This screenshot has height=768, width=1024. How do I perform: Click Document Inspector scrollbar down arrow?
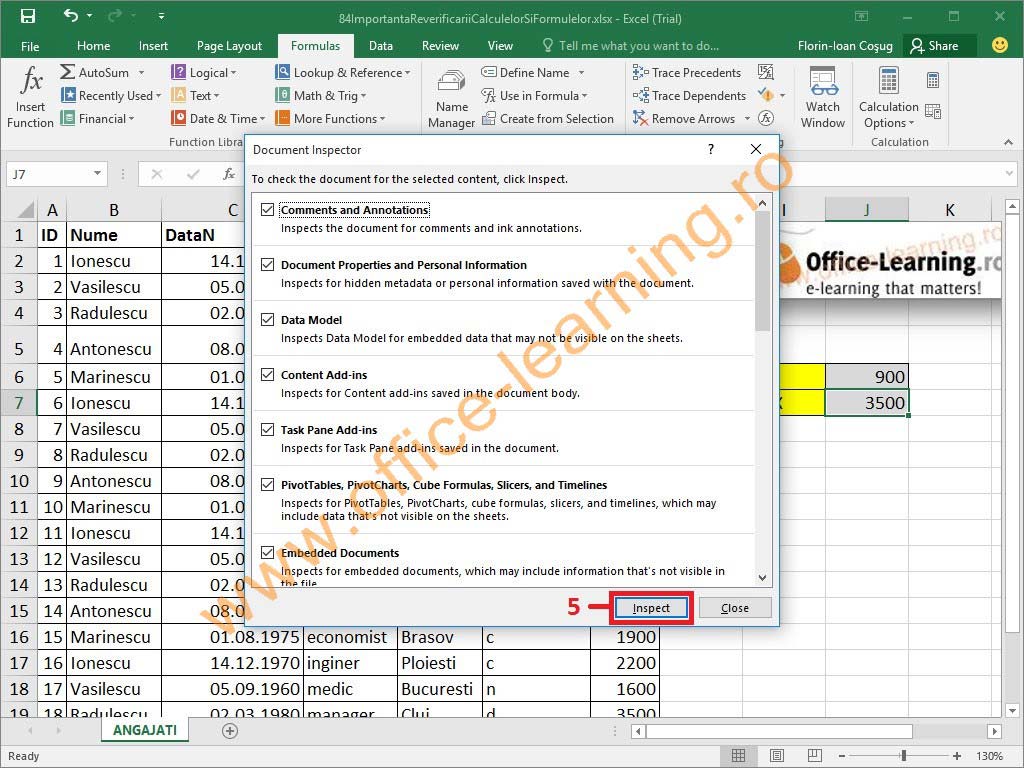point(762,577)
